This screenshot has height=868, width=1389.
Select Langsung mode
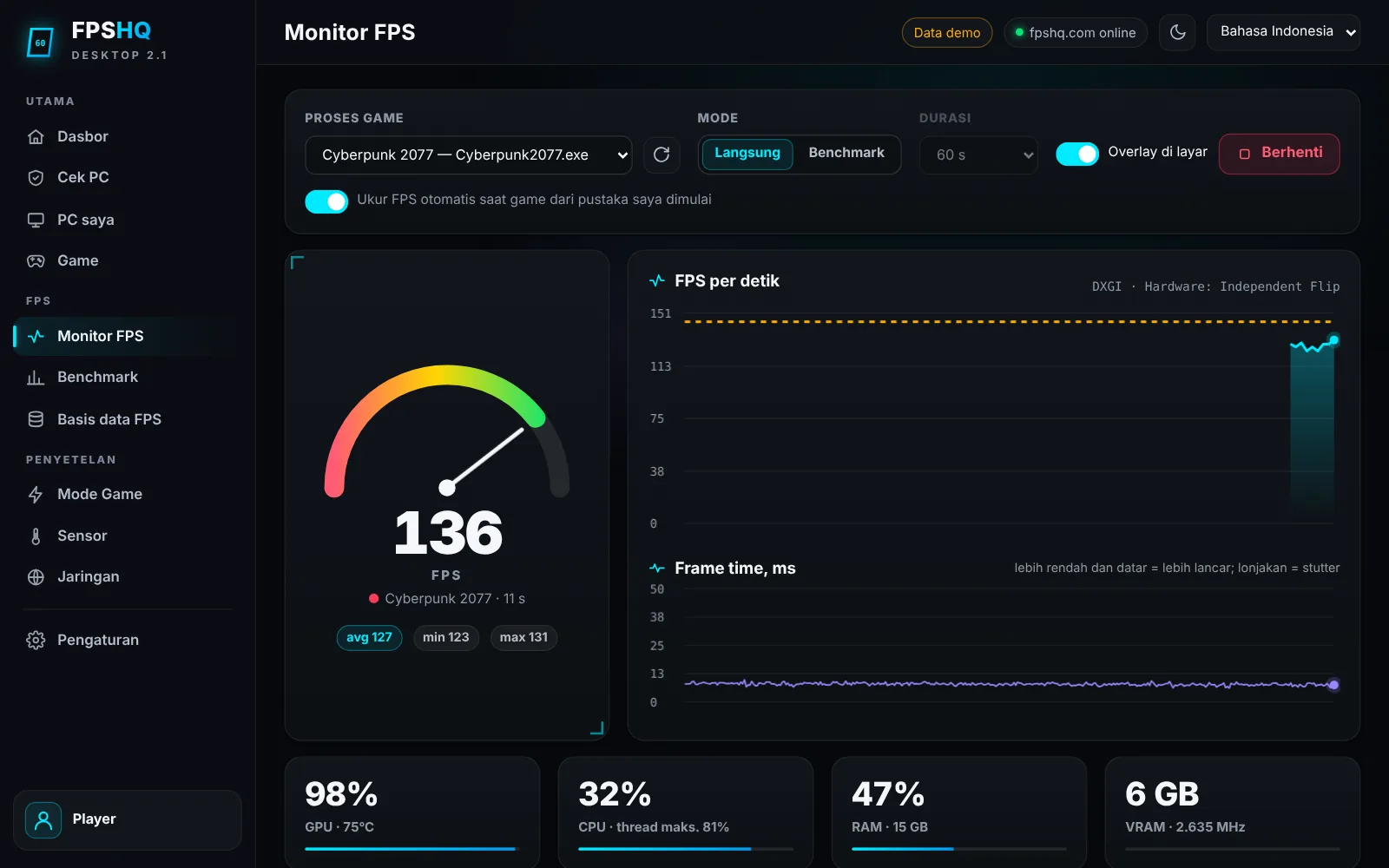coord(747,153)
